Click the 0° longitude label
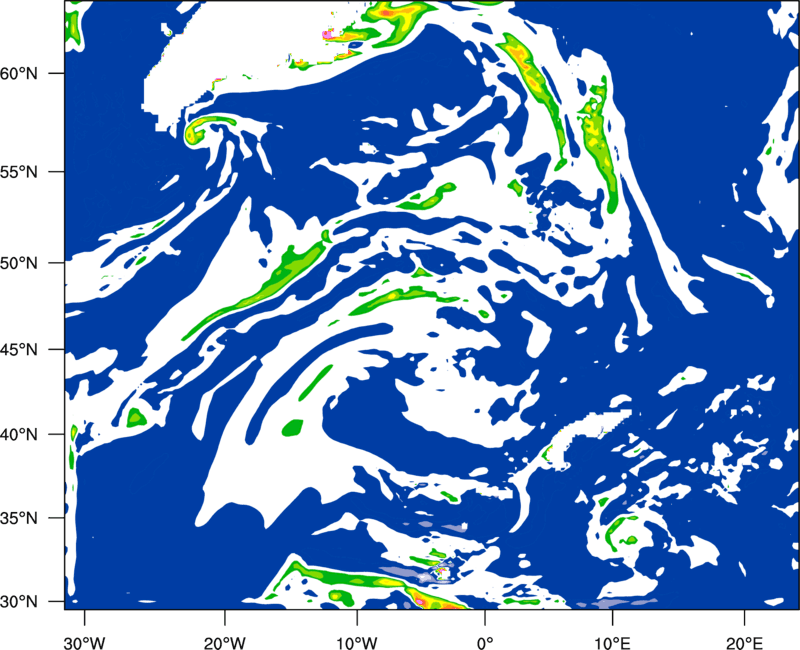 click(485, 642)
